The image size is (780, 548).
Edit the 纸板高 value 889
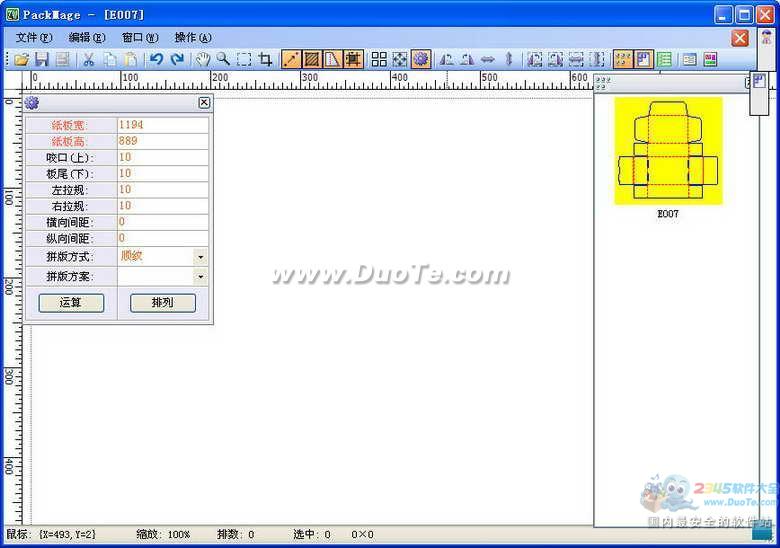[163, 141]
